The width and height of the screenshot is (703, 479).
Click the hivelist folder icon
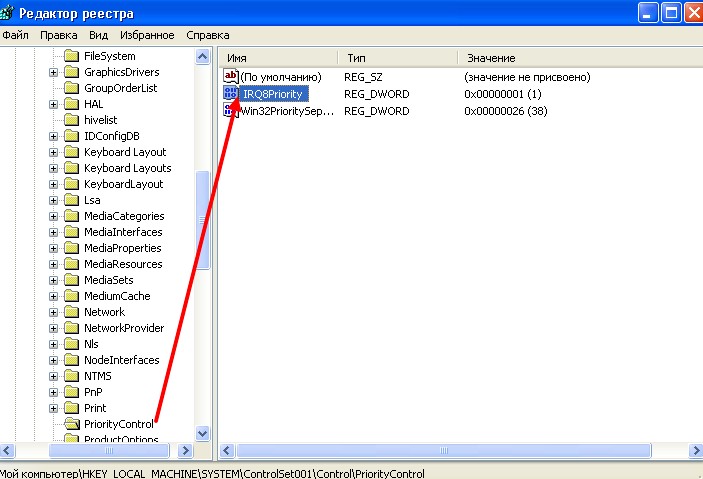point(71,120)
